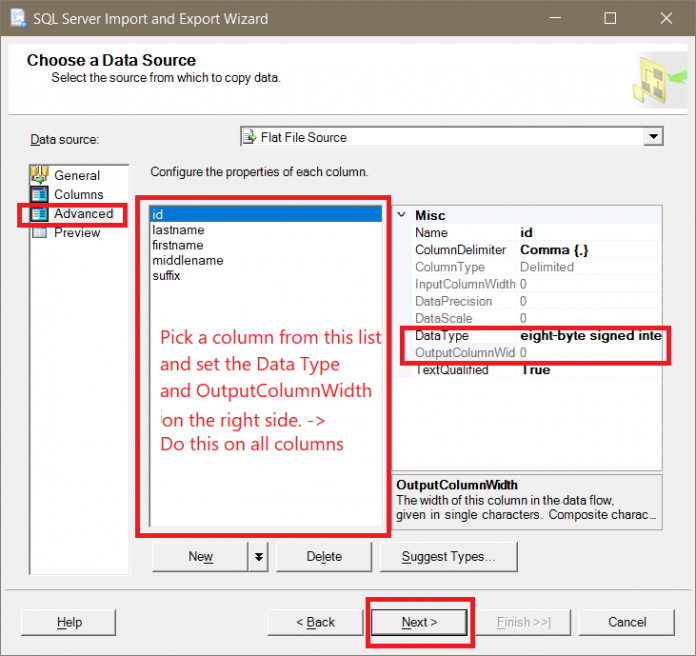Open the Data source dropdown
This screenshot has height=656, width=696.
[653, 137]
